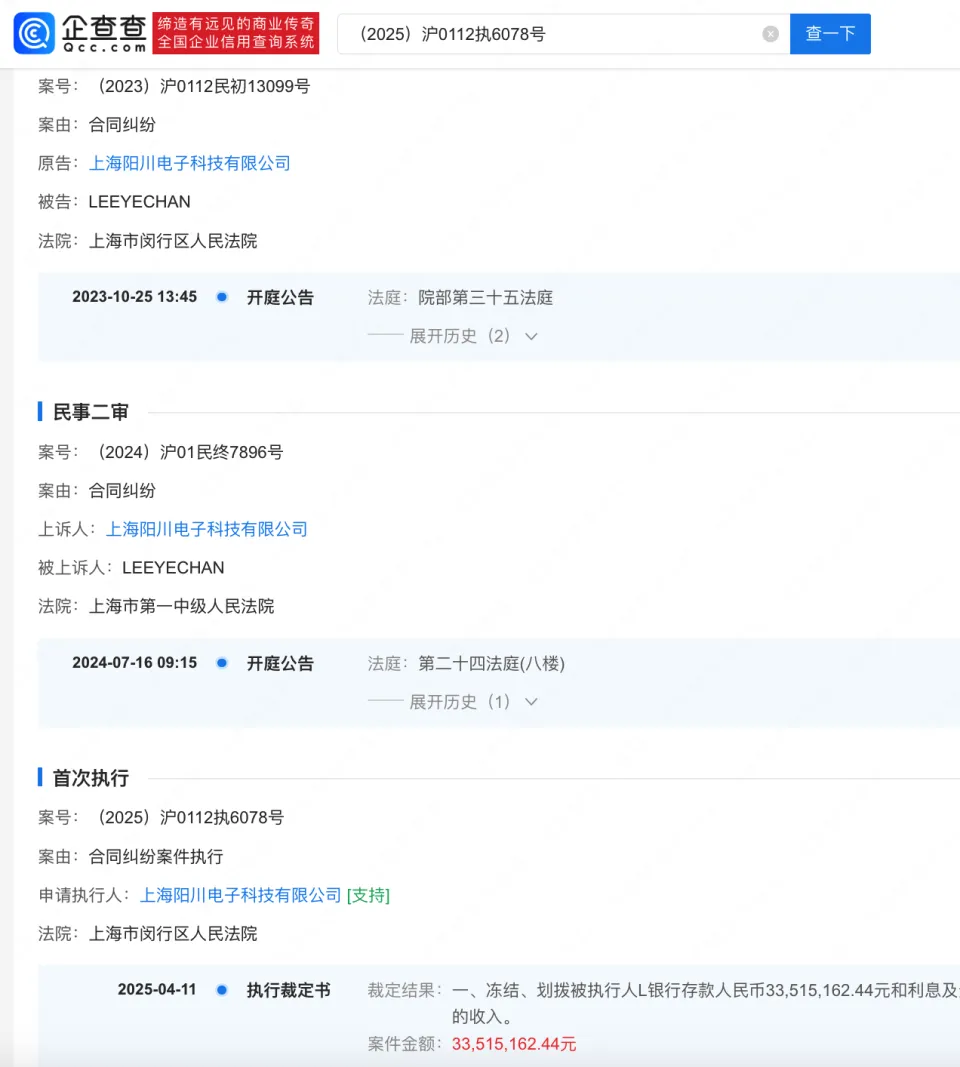The height and width of the screenshot is (1067, 960).
Task: Open the 开庭公告 entry dated 2023-10-25
Action: point(280,297)
